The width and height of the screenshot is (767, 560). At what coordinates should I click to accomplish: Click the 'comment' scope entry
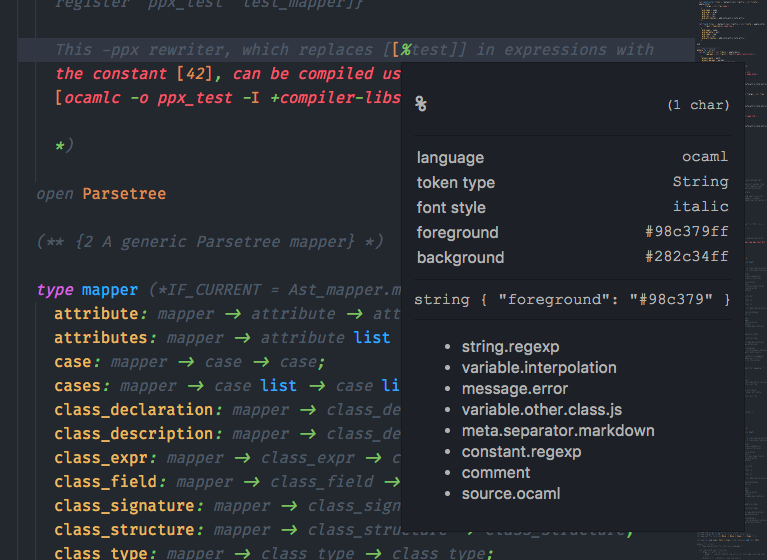click(496, 473)
